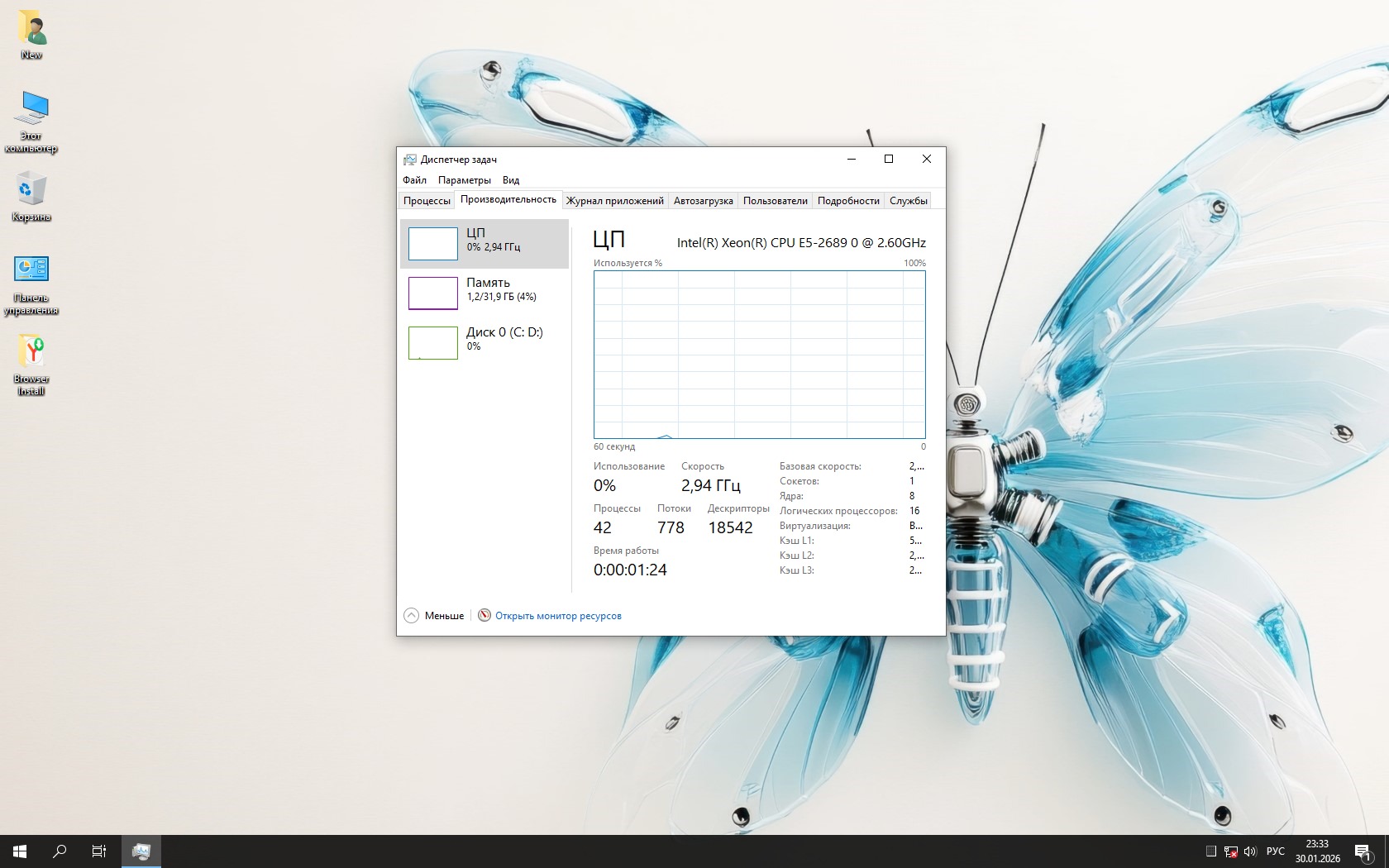
Task: Open the Вид menu
Action: (511, 180)
